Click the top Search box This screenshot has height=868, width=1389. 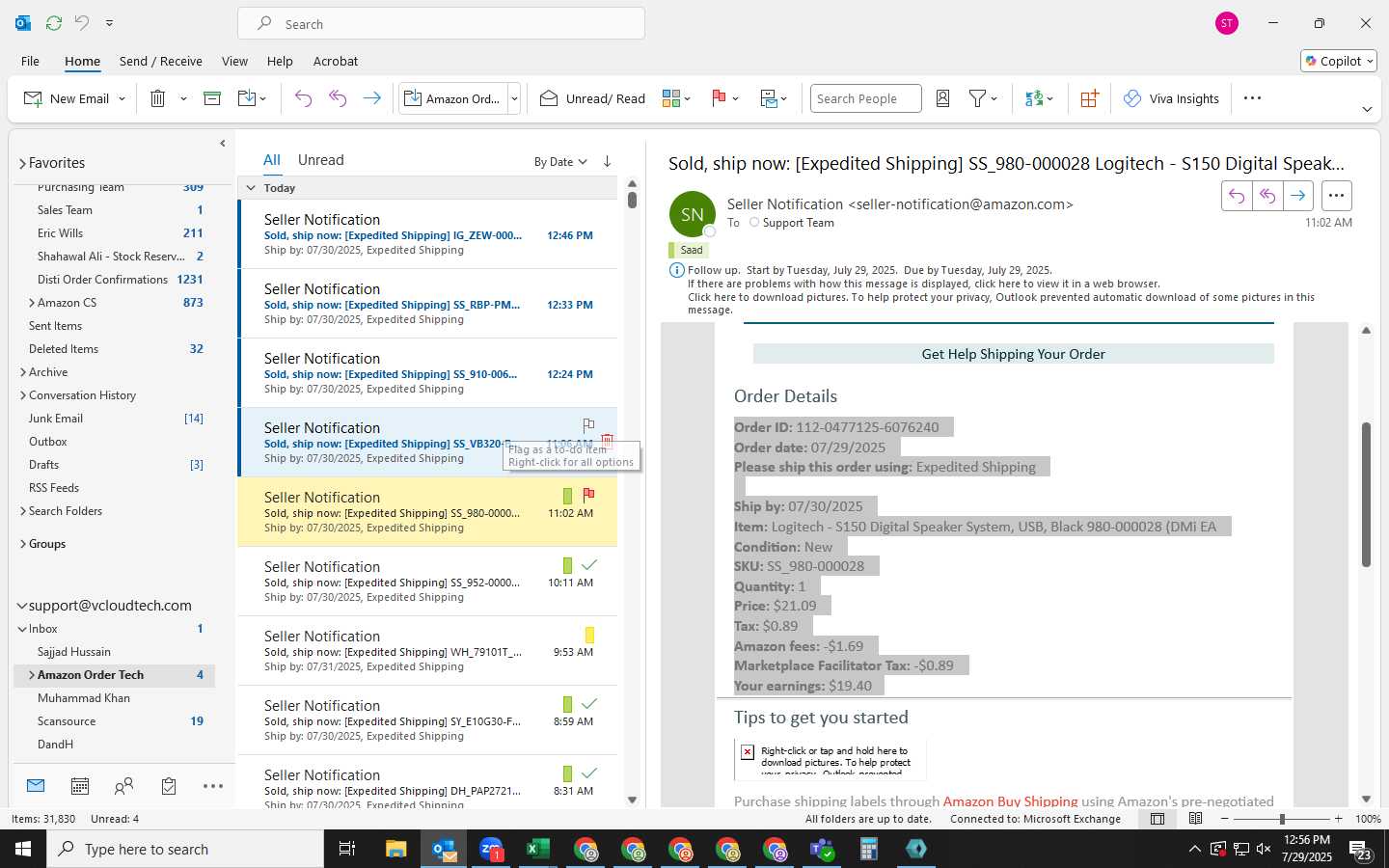tap(441, 23)
